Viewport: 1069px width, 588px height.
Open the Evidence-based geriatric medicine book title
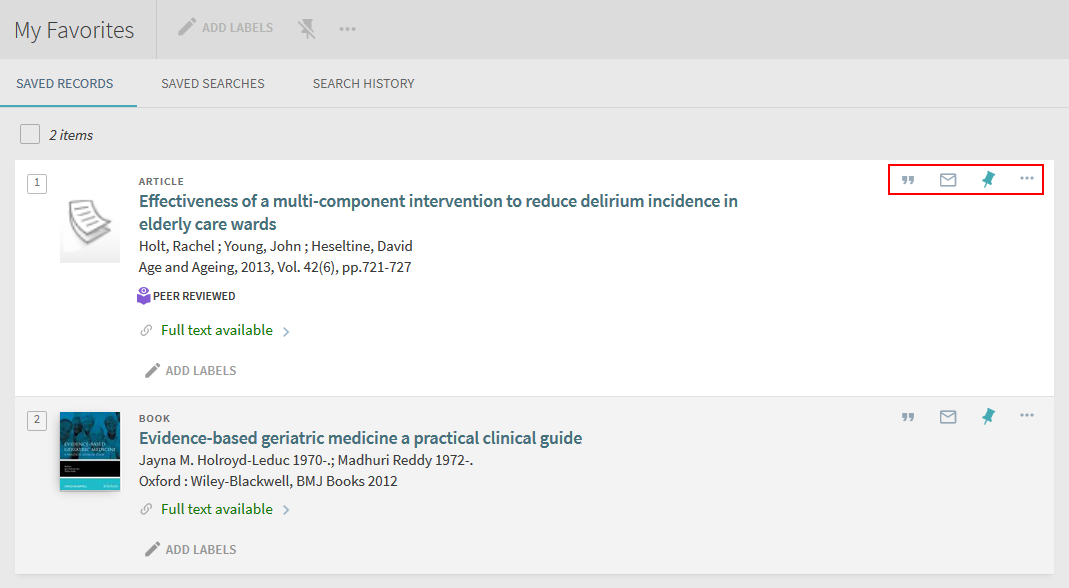tap(360, 438)
